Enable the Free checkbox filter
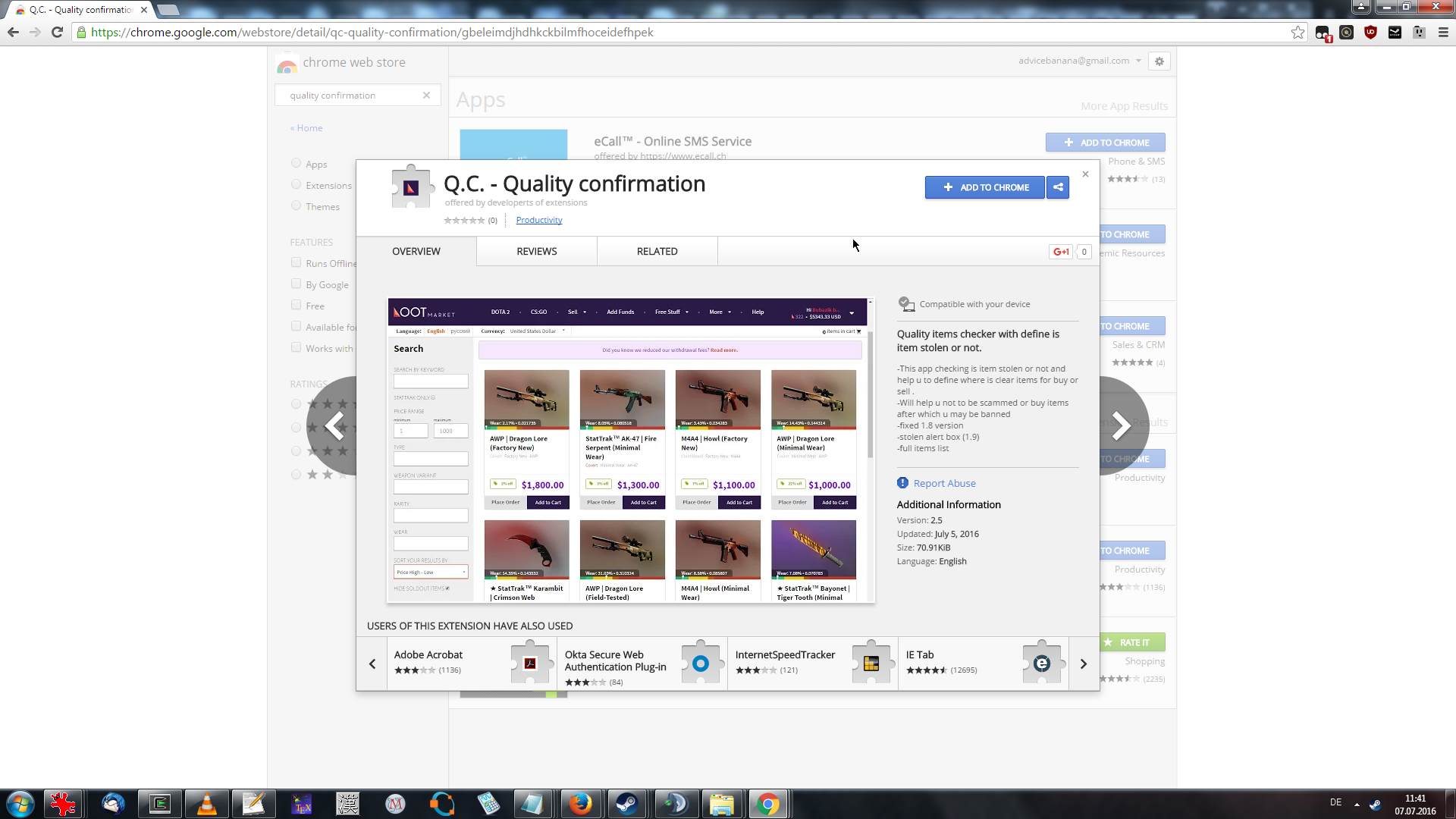Viewport: 1456px width, 819px height. [296, 305]
